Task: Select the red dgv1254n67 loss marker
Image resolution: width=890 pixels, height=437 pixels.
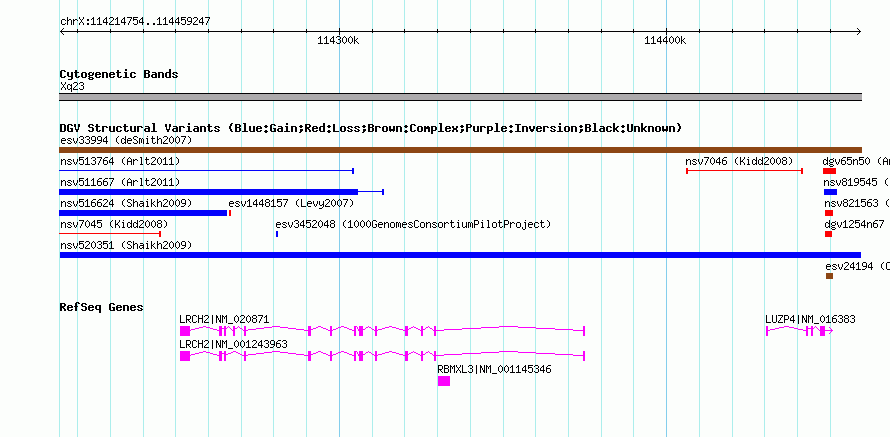Action: pos(828,234)
